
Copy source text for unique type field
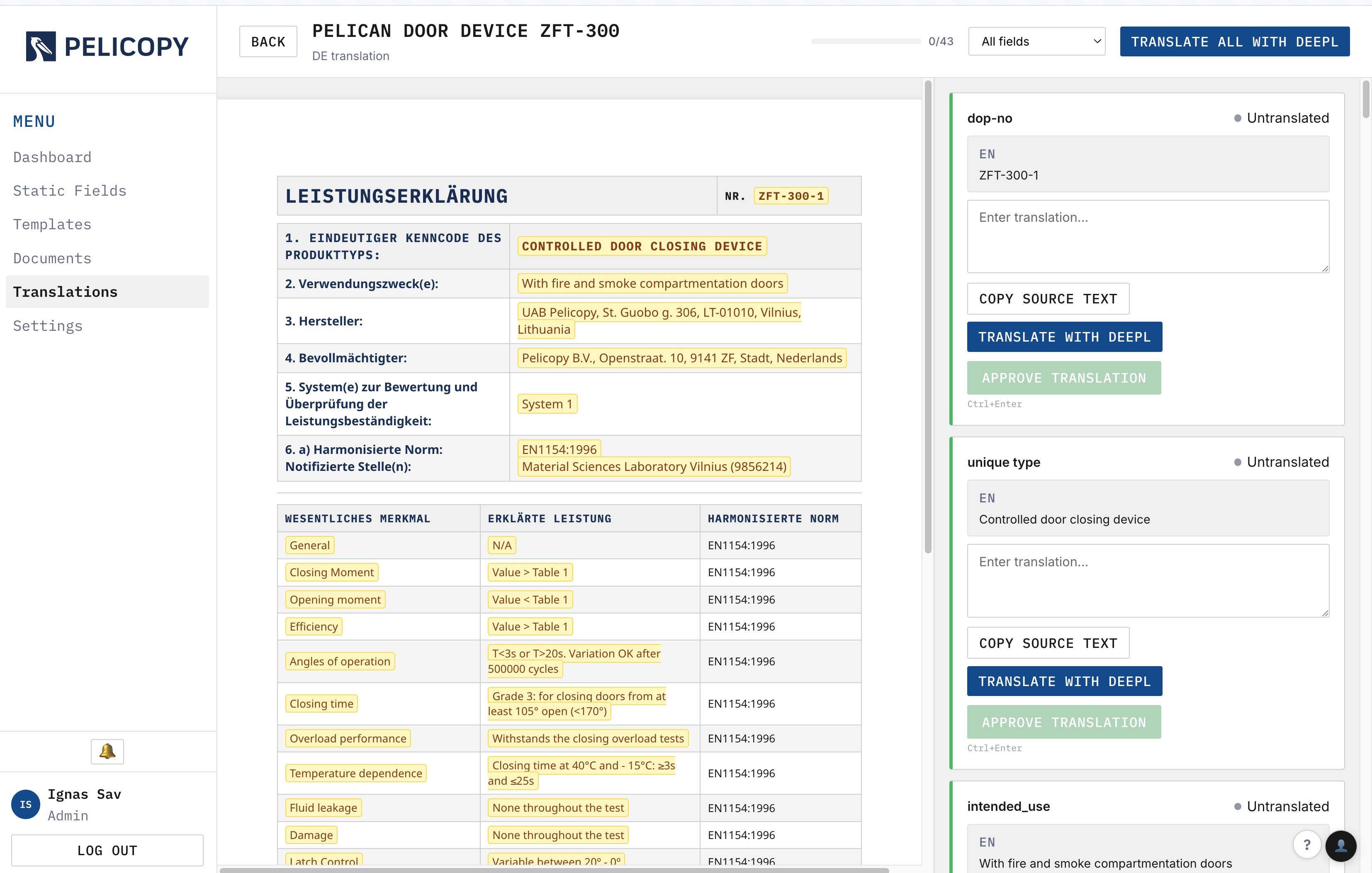(1048, 643)
